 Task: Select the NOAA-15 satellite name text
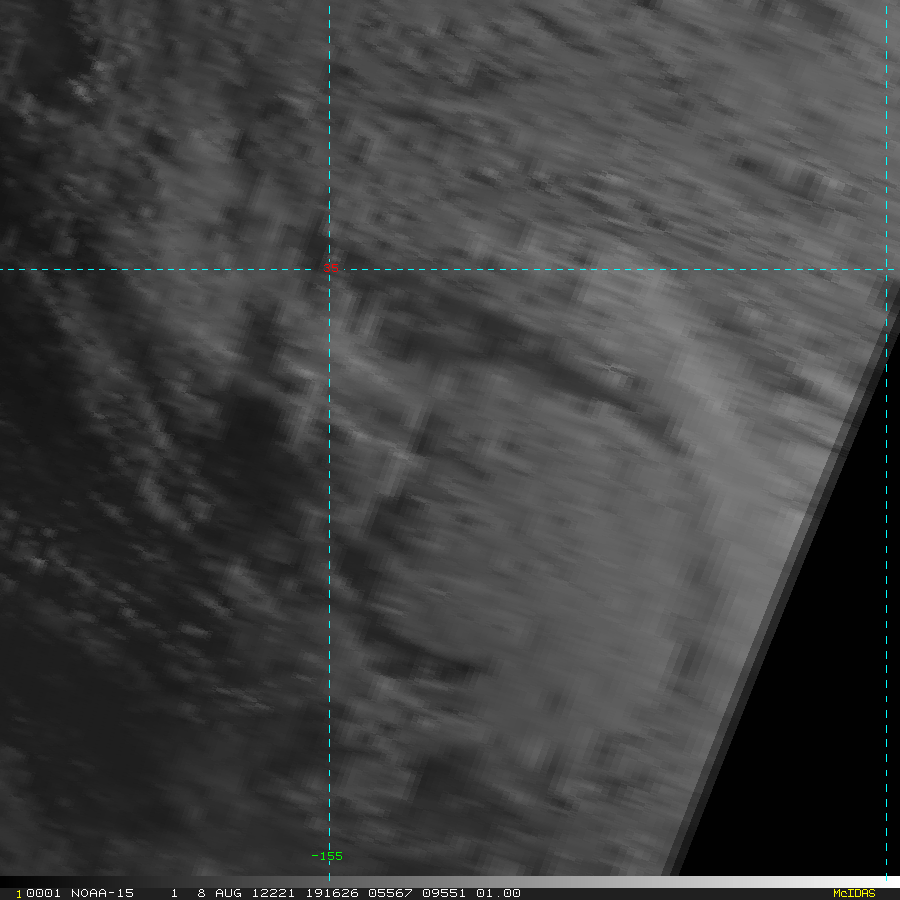pyautogui.click(x=102, y=893)
